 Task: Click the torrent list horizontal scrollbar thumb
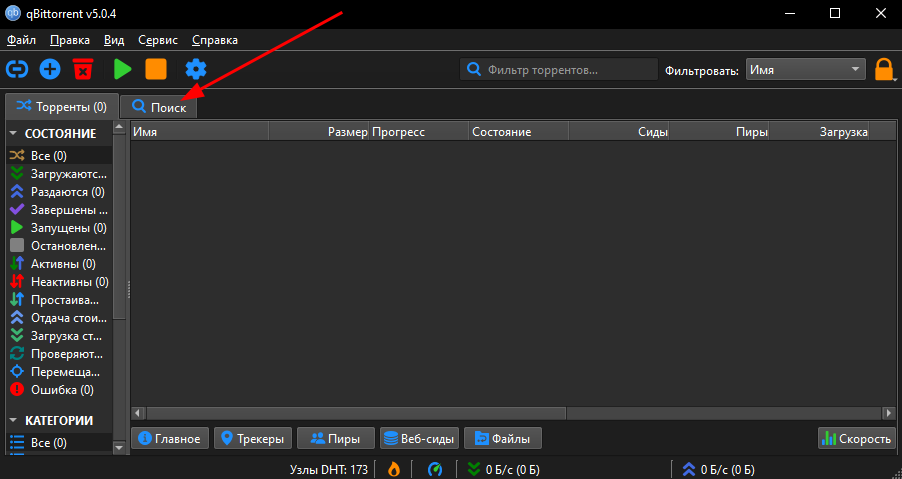click(356, 413)
